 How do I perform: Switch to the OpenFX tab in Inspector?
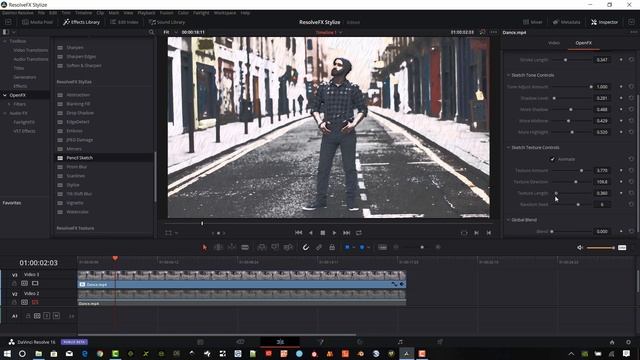coord(583,43)
